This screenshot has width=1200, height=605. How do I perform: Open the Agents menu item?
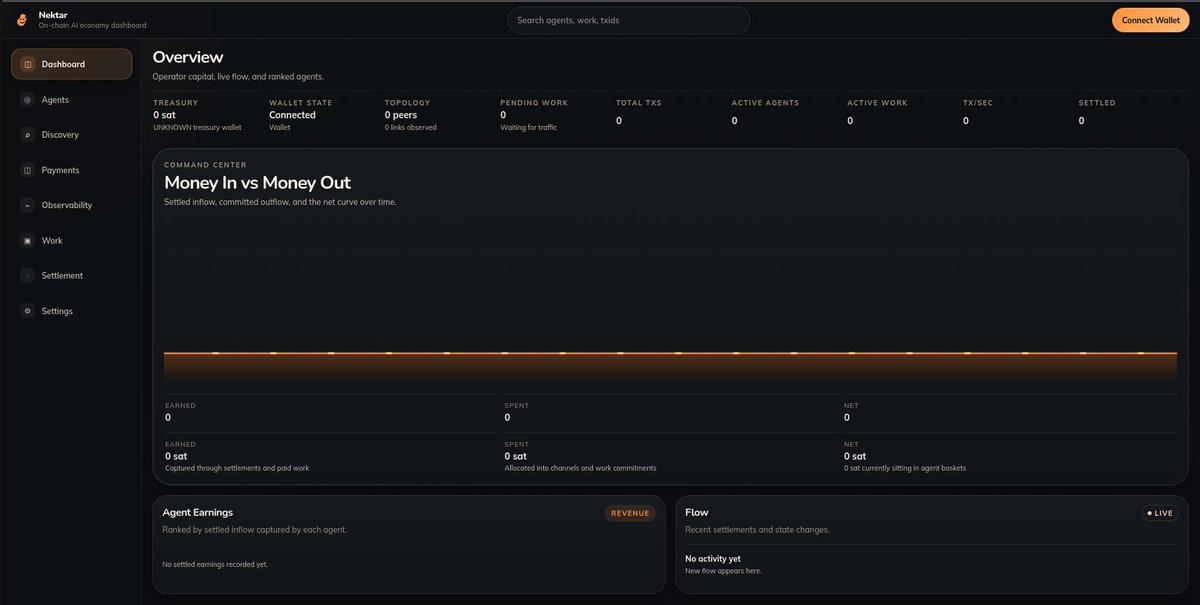(x=55, y=100)
